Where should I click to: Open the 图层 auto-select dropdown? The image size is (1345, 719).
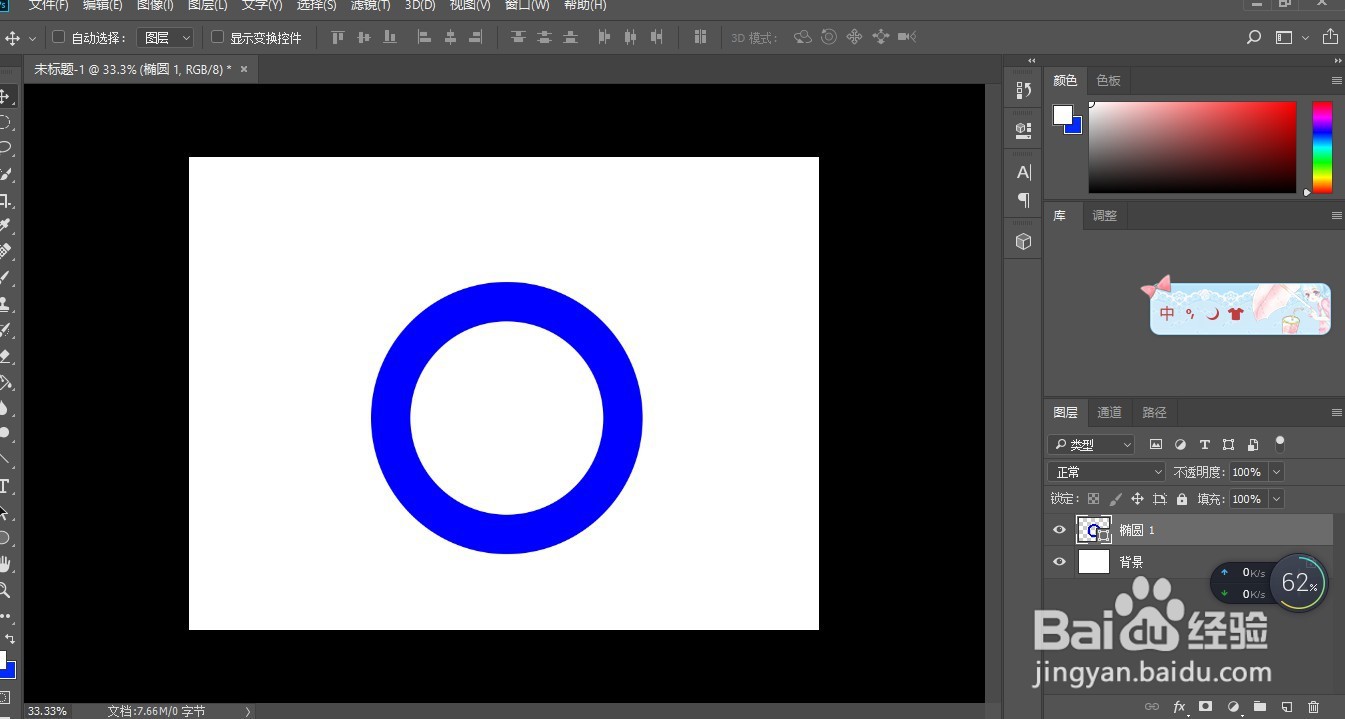pos(166,38)
